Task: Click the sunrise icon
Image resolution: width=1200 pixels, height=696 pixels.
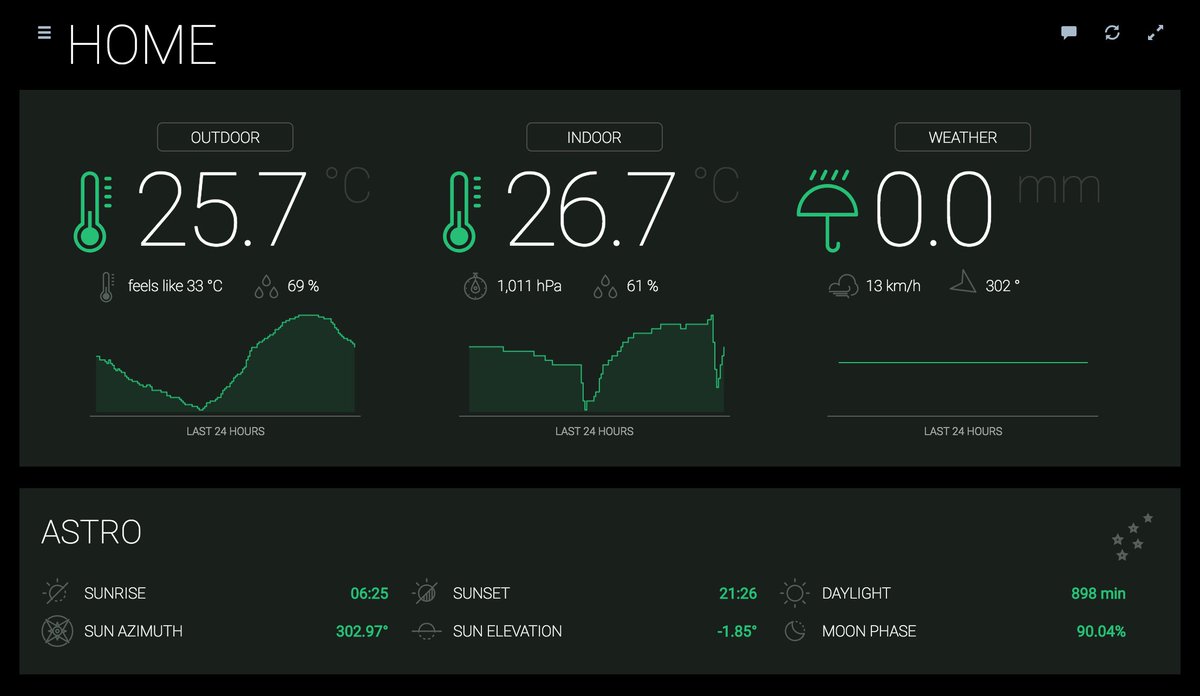Action: (57, 593)
